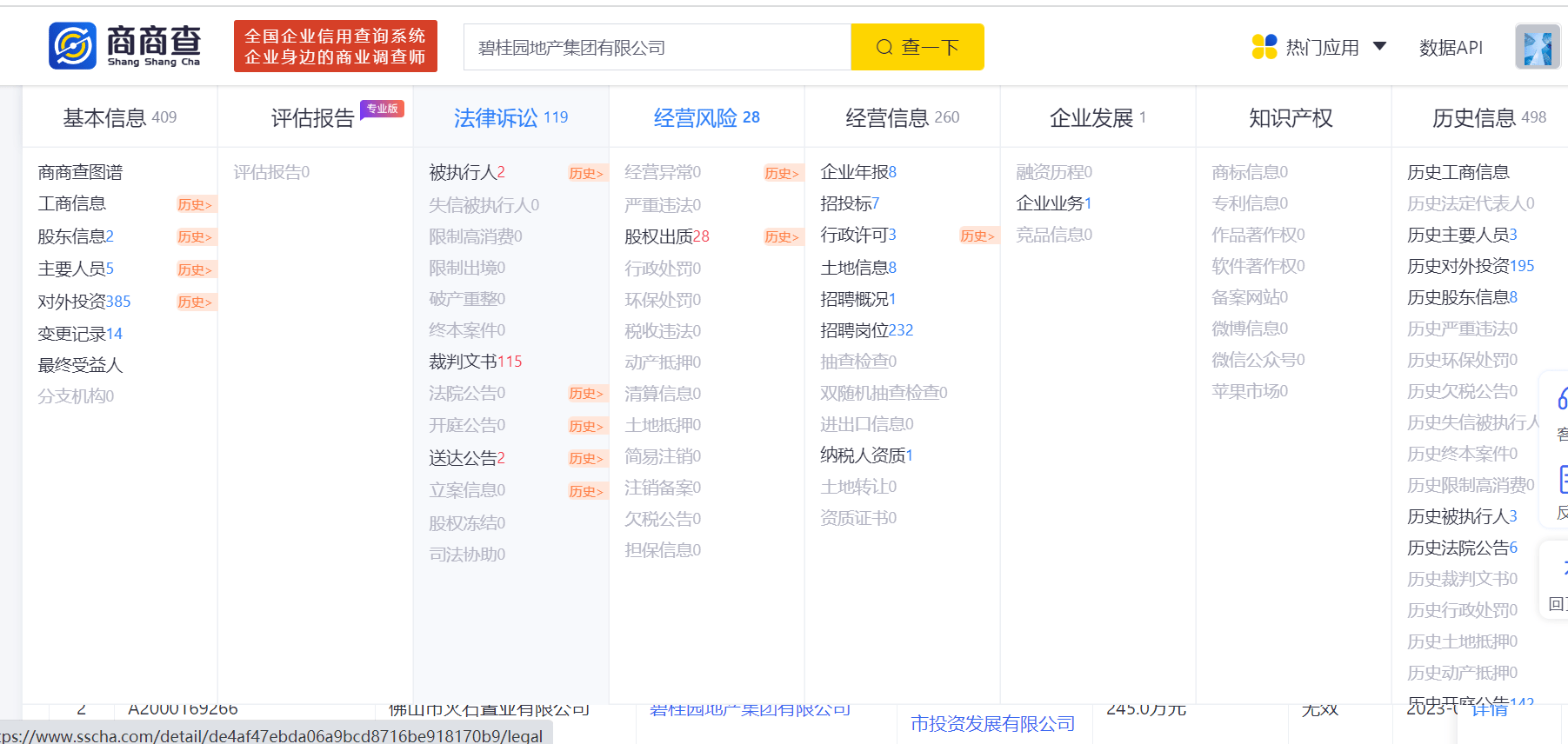Open 历史被执行人 3 entry

[x=1463, y=516]
